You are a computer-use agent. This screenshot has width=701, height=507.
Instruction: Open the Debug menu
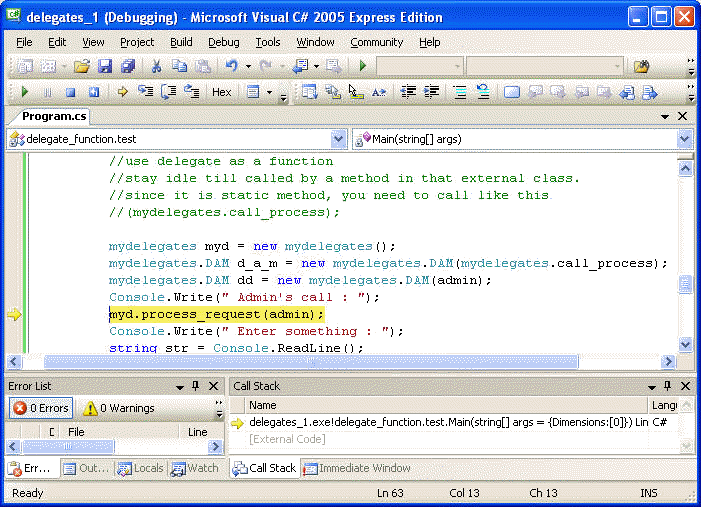(223, 42)
